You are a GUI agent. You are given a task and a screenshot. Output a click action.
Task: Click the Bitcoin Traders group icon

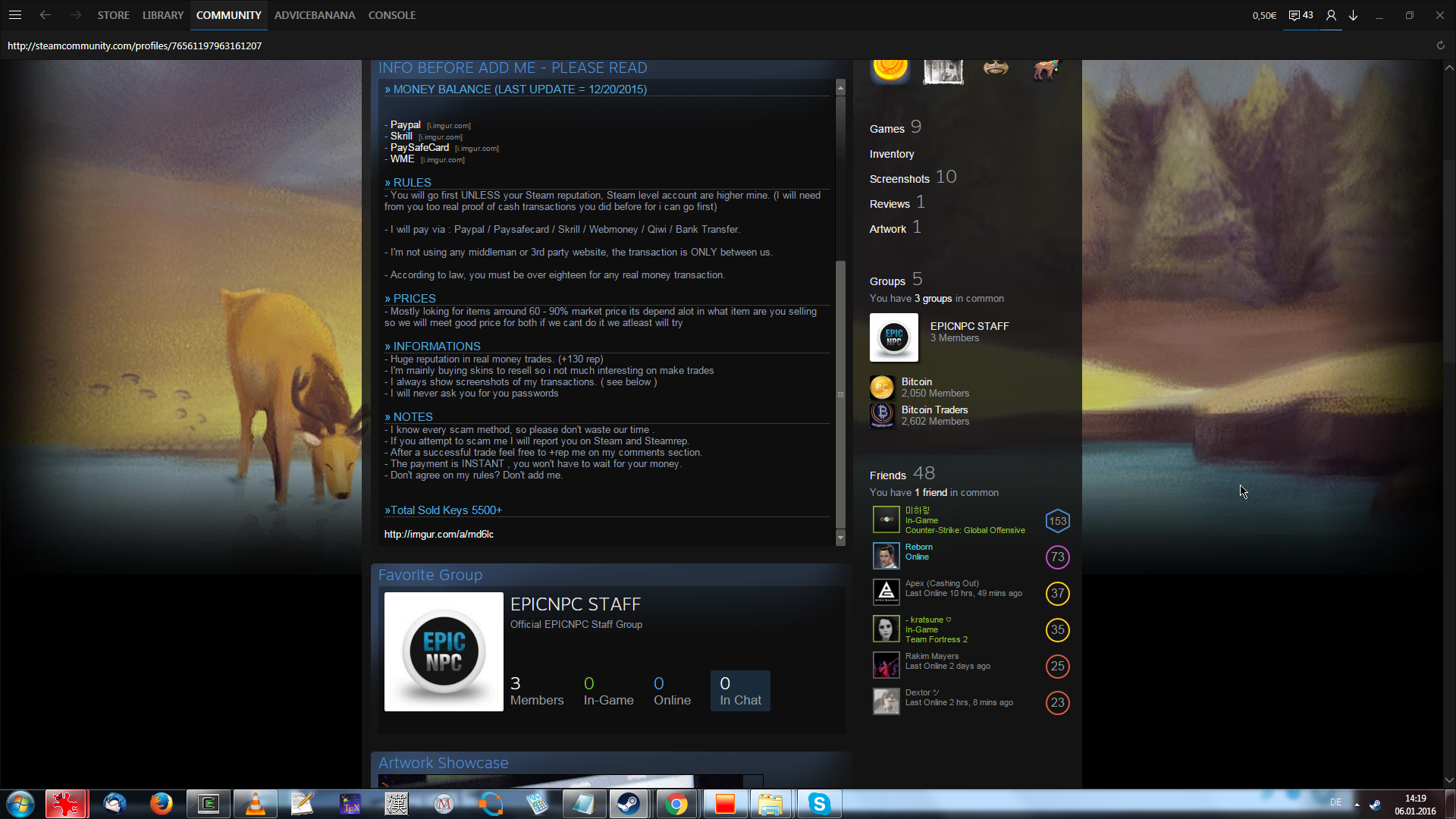click(x=882, y=415)
